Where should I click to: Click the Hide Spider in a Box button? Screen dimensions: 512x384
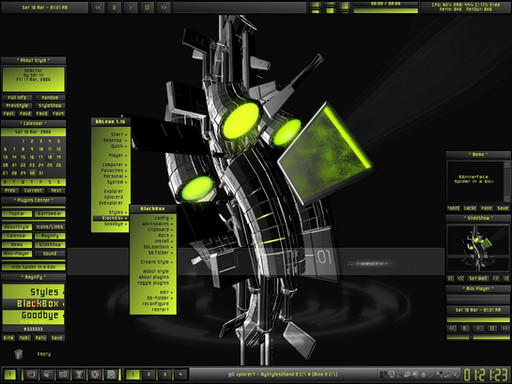coord(34,267)
